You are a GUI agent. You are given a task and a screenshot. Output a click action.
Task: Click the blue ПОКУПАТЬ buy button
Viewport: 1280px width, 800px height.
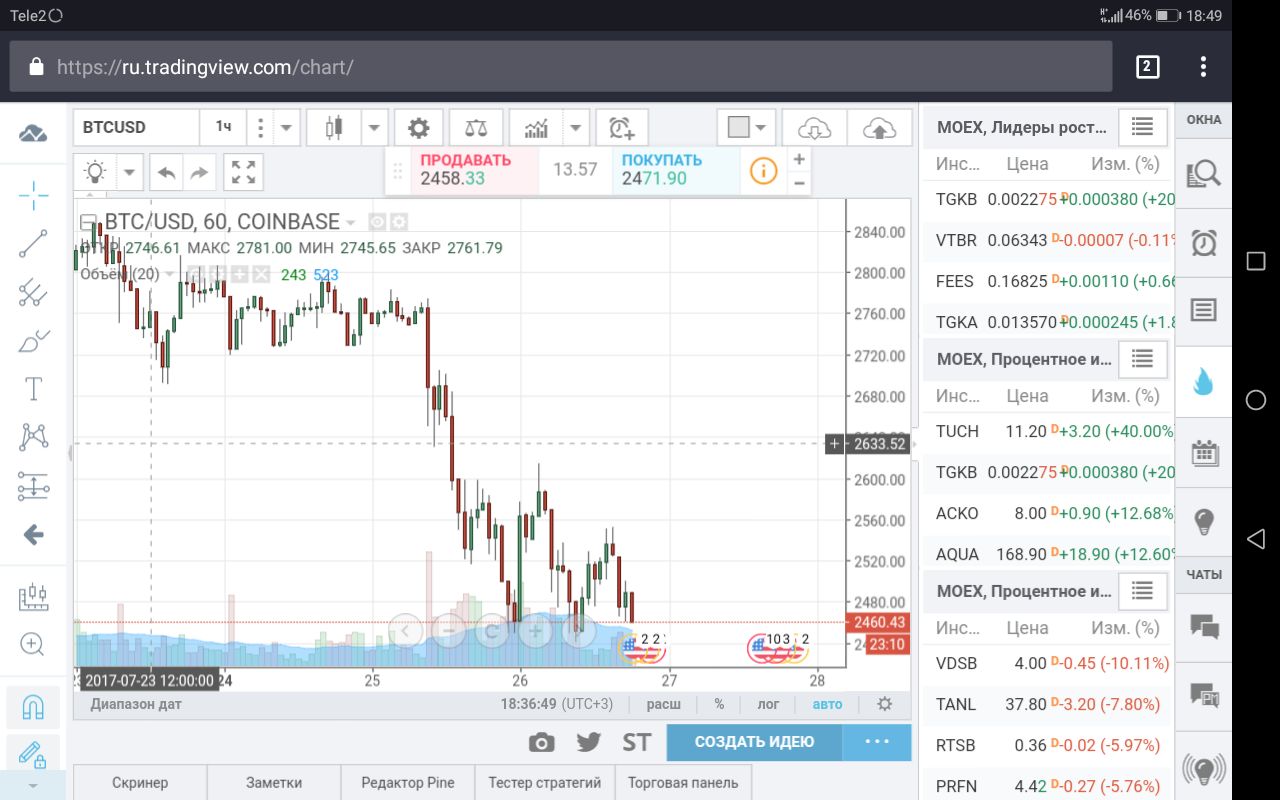tap(675, 169)
